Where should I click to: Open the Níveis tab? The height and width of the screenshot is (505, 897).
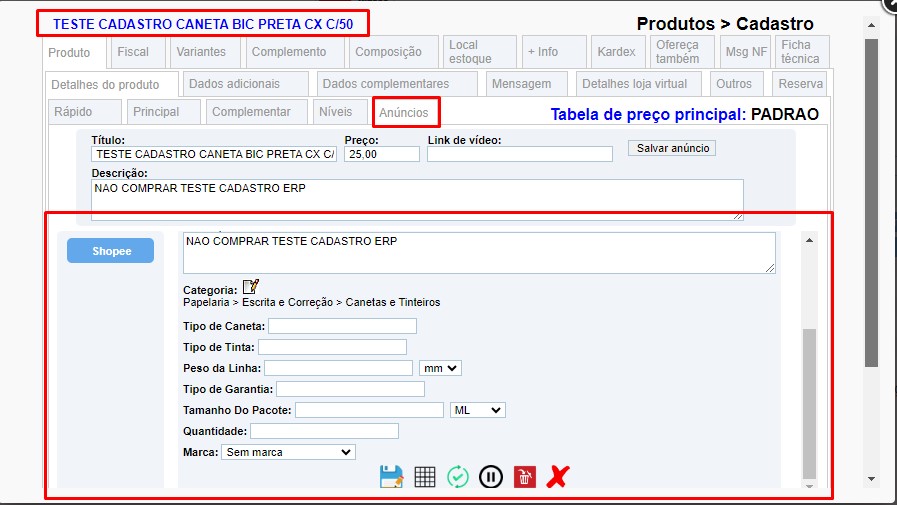coord(340,112)
